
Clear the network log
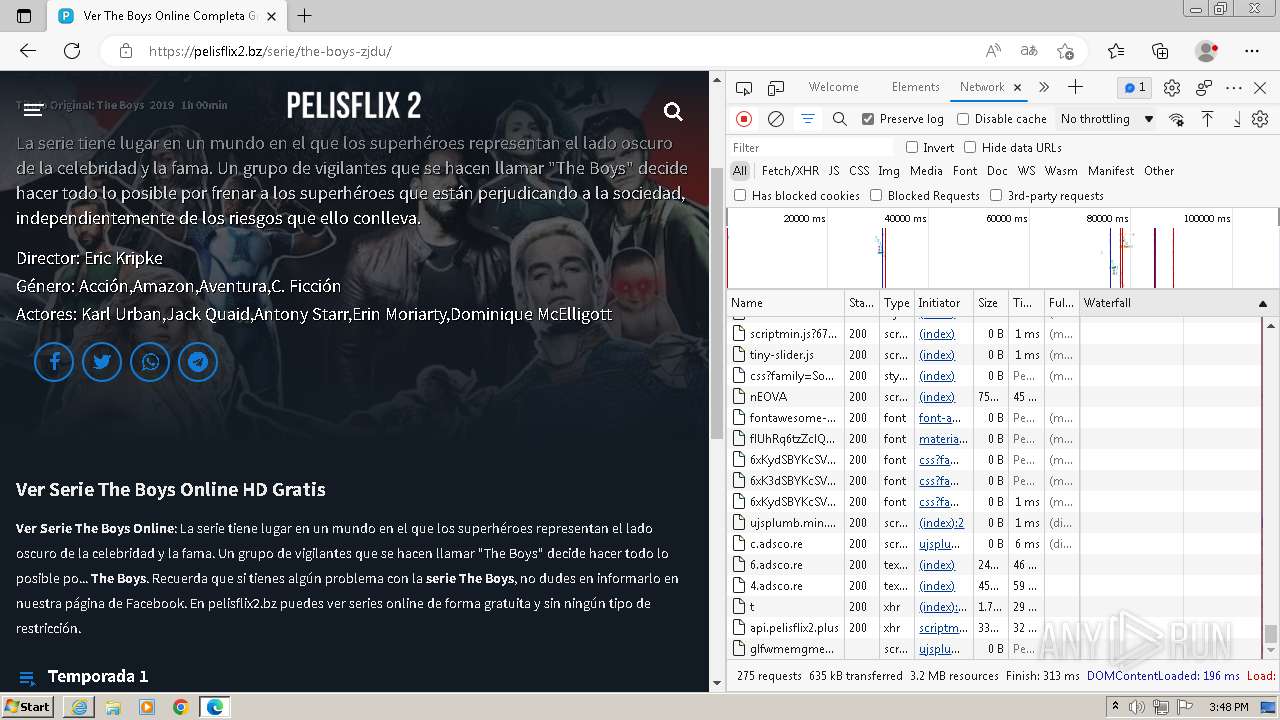point(776,119)
